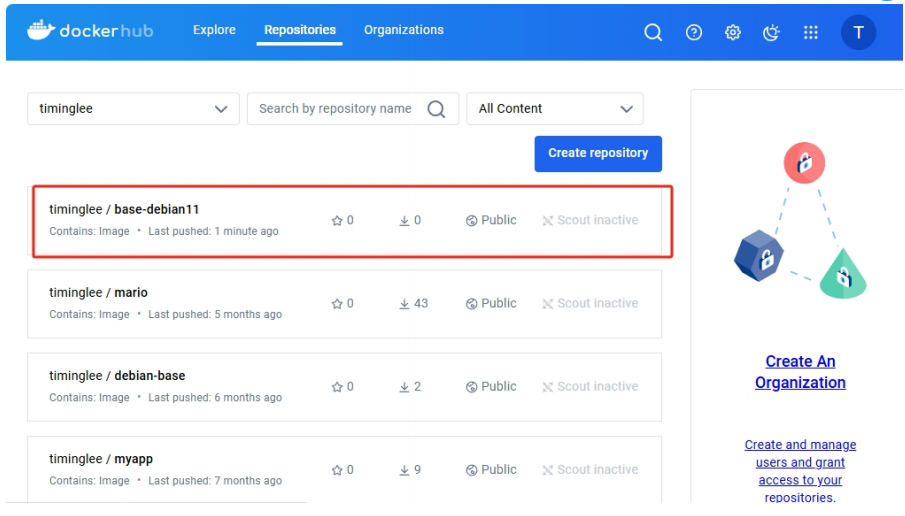This screenshot has width=905, height=516.
Task: Click Scout inactive icon on base-debian11 row
Action: click(x=547, y=220)
